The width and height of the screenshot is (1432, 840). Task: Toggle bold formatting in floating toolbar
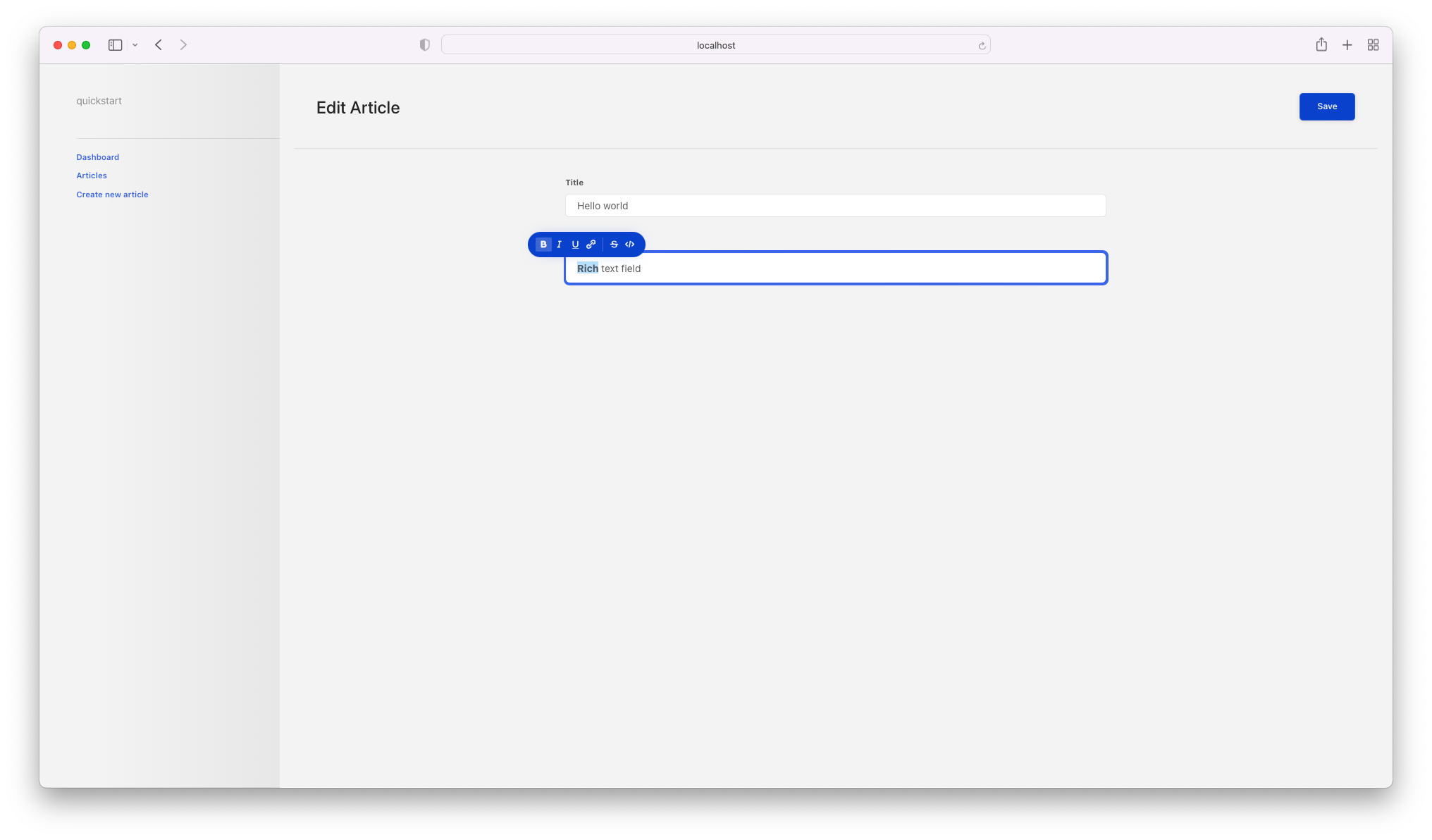543,245
